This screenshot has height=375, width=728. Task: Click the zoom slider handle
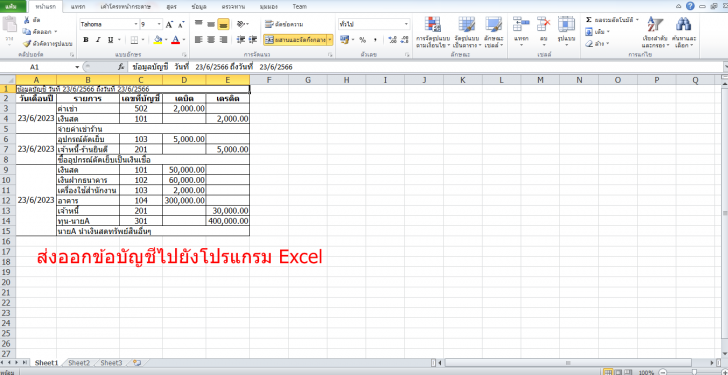click(694, 372)
